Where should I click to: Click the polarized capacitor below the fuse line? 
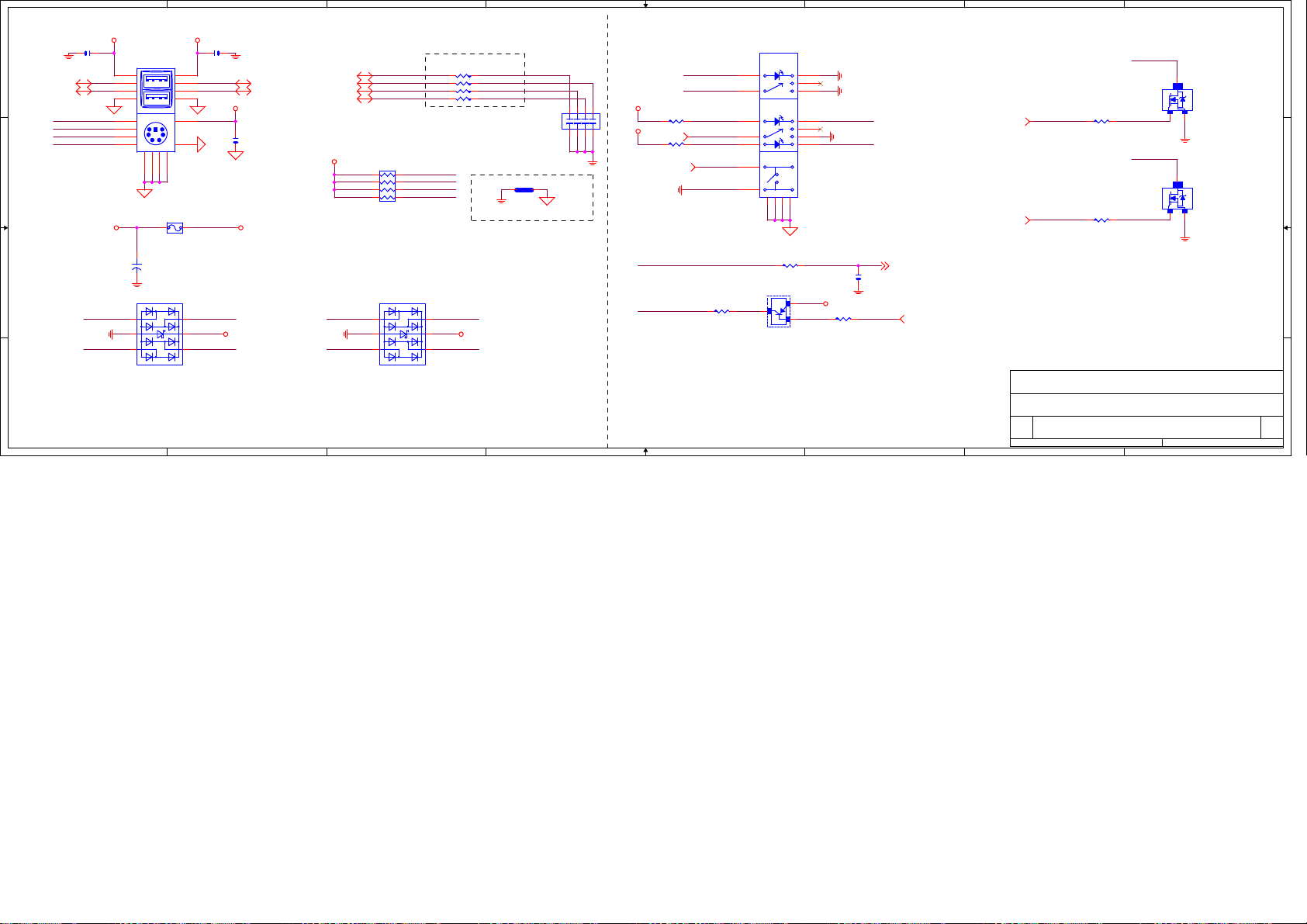coord(137,267)
